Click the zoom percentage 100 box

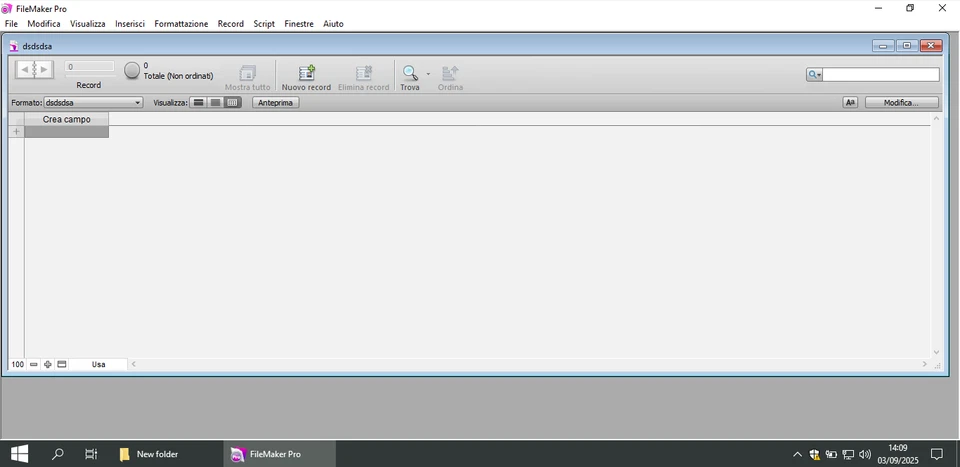click(17, 364)
